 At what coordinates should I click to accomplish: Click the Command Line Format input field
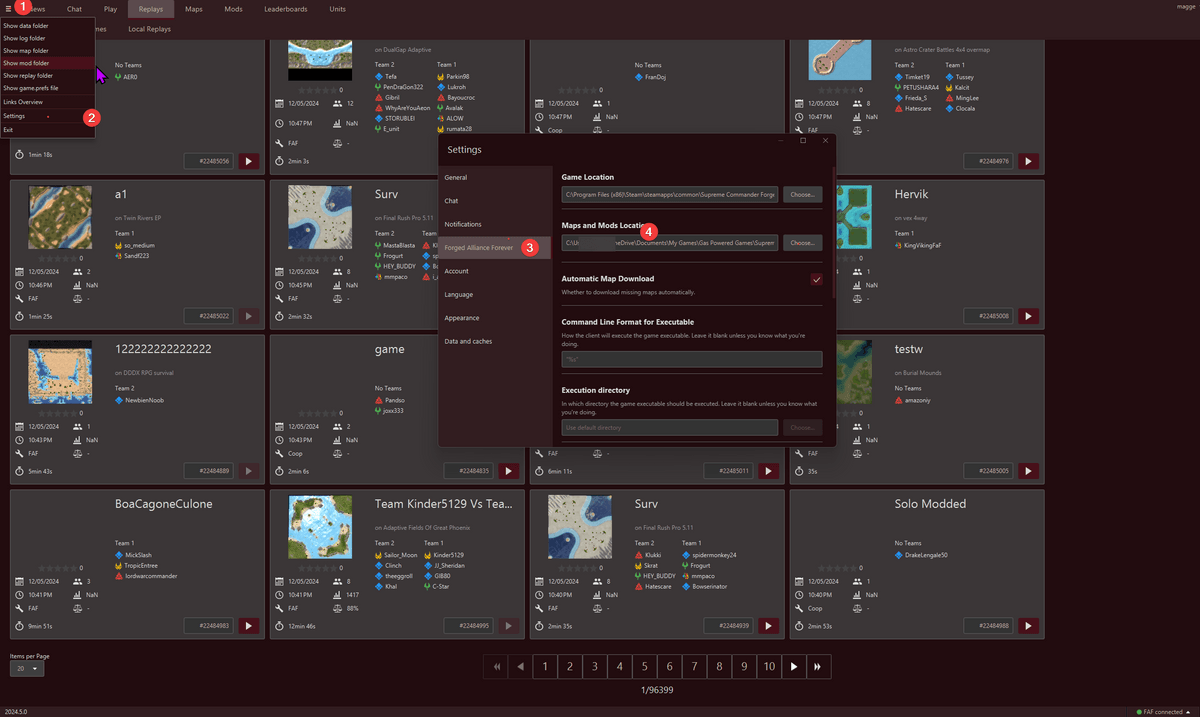pyautogui.click(x=692, y=359)
